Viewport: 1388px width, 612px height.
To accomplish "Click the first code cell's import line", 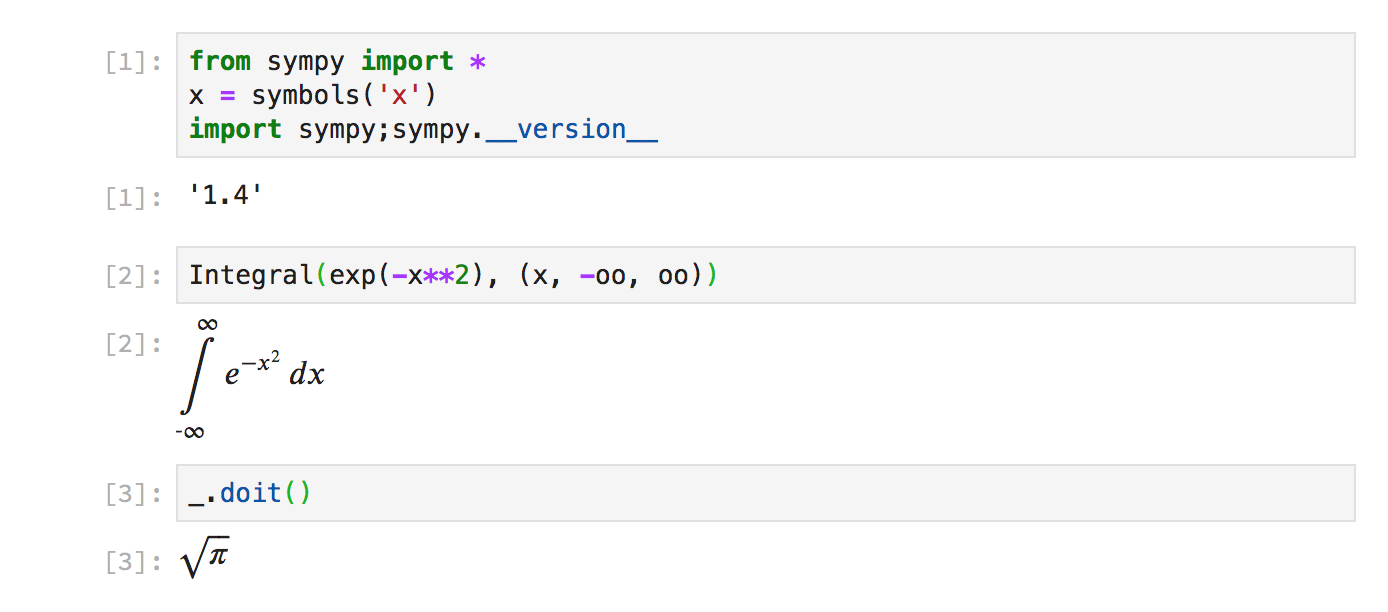I will [x=336, y=61].
